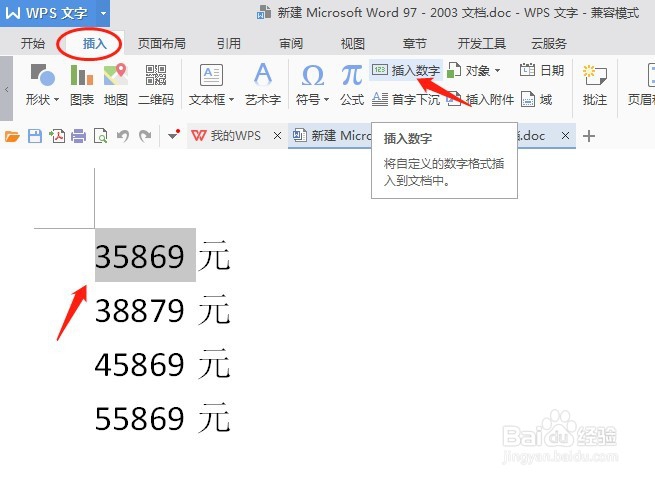The height and width of the screenshot is (480, 655).
Task: Open the Shapes (形状) tool
Action: (x=43, y=84)
